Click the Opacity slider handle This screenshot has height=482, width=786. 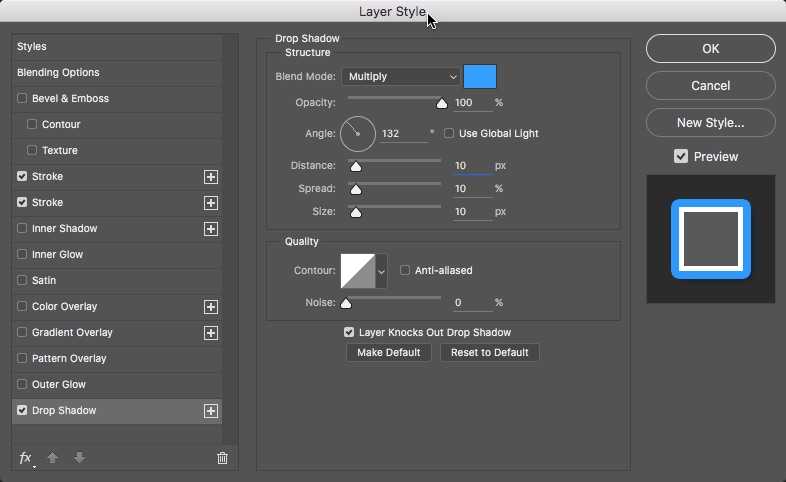pos(442,104)
